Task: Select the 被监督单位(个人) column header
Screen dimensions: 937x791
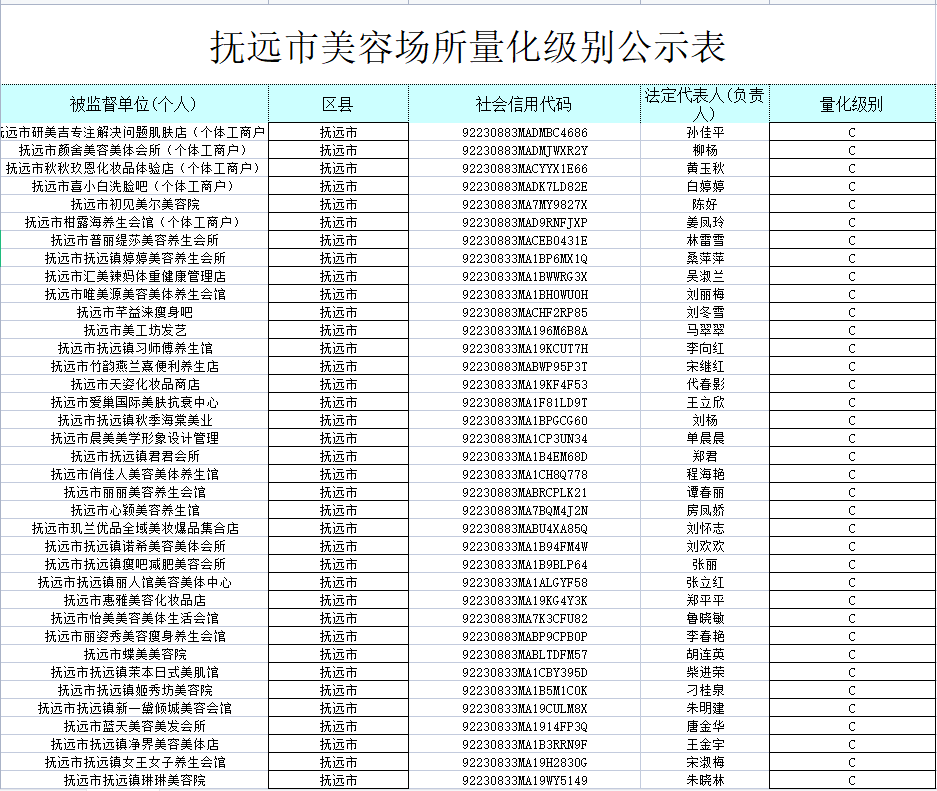Action: click(x=133, y=105)
